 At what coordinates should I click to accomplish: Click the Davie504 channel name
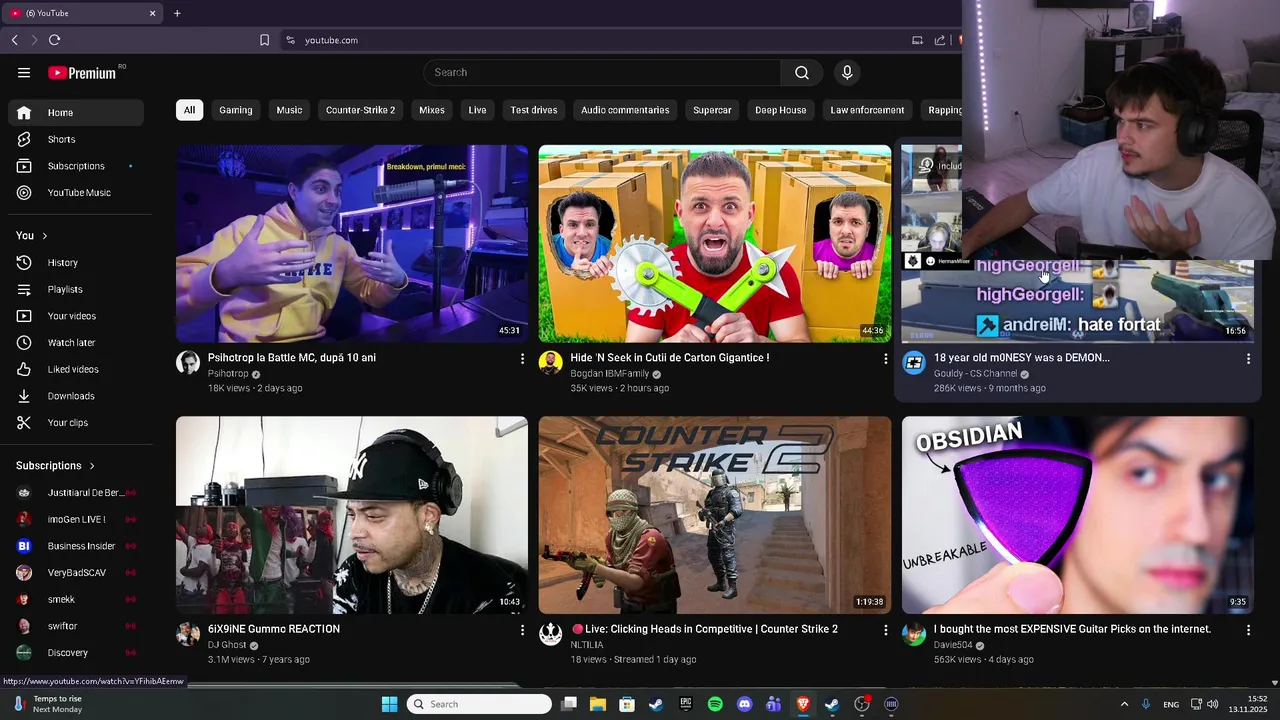pyautogui.click(x=953, y=645)
